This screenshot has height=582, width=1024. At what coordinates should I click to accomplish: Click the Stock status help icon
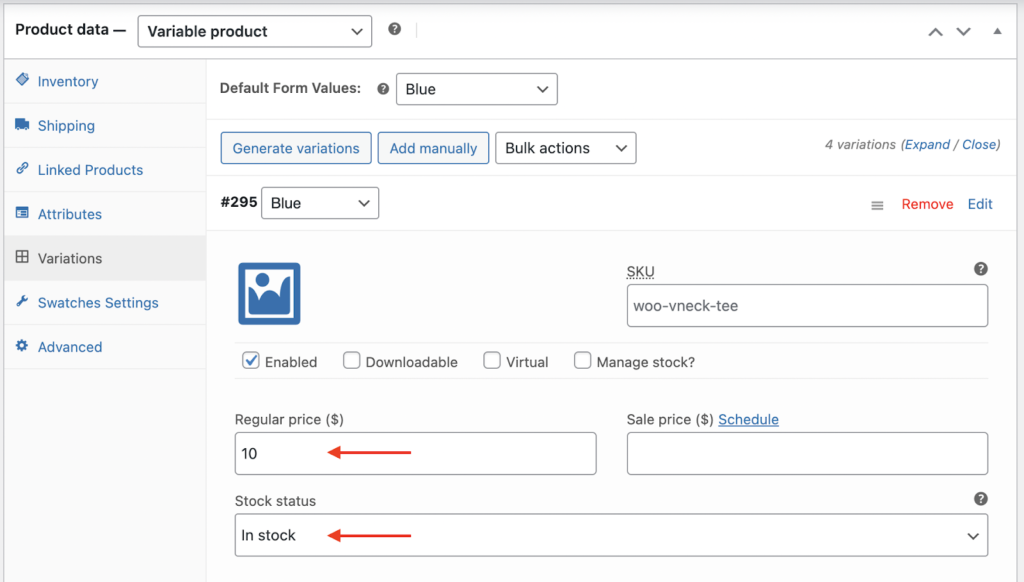coord(980,499)
